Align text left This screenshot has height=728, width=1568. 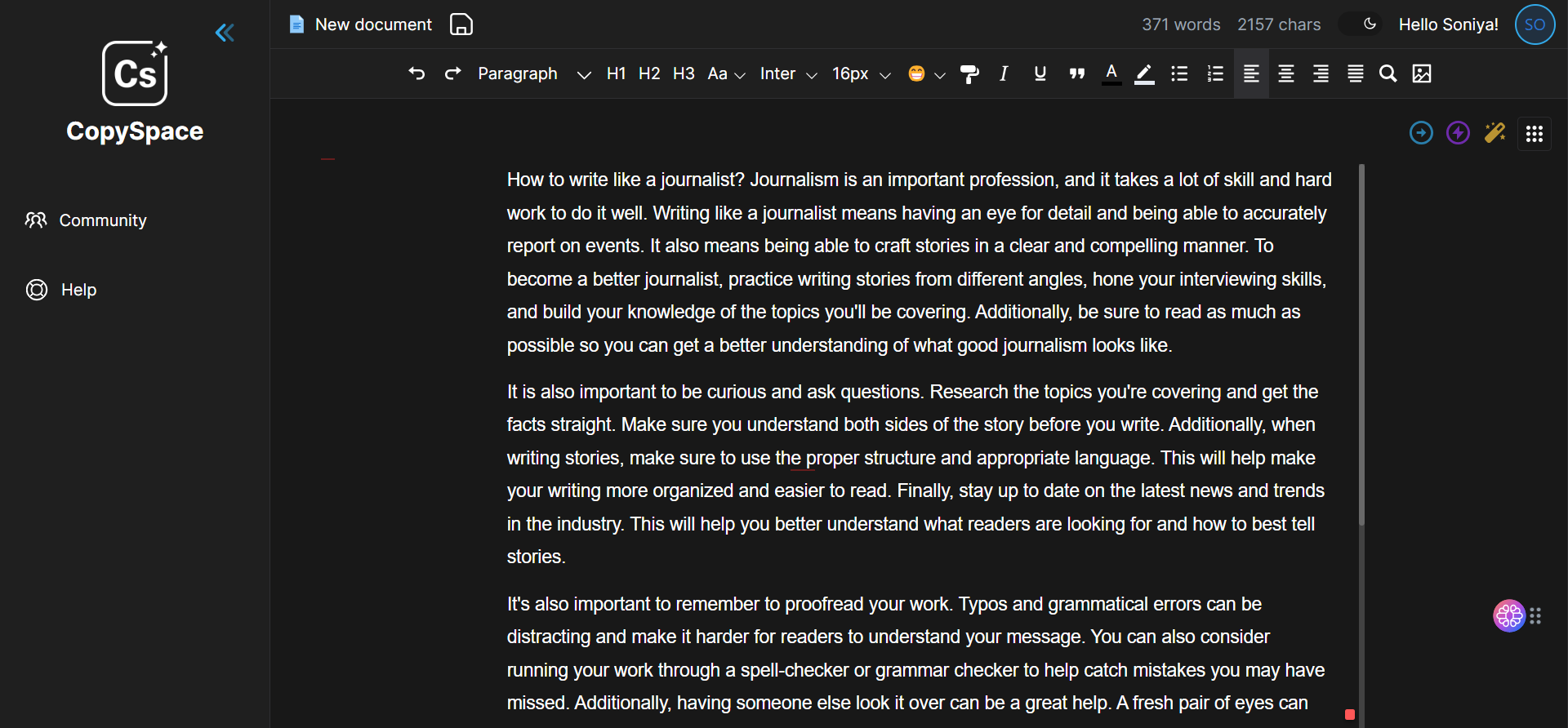[x=1251, y=73]
